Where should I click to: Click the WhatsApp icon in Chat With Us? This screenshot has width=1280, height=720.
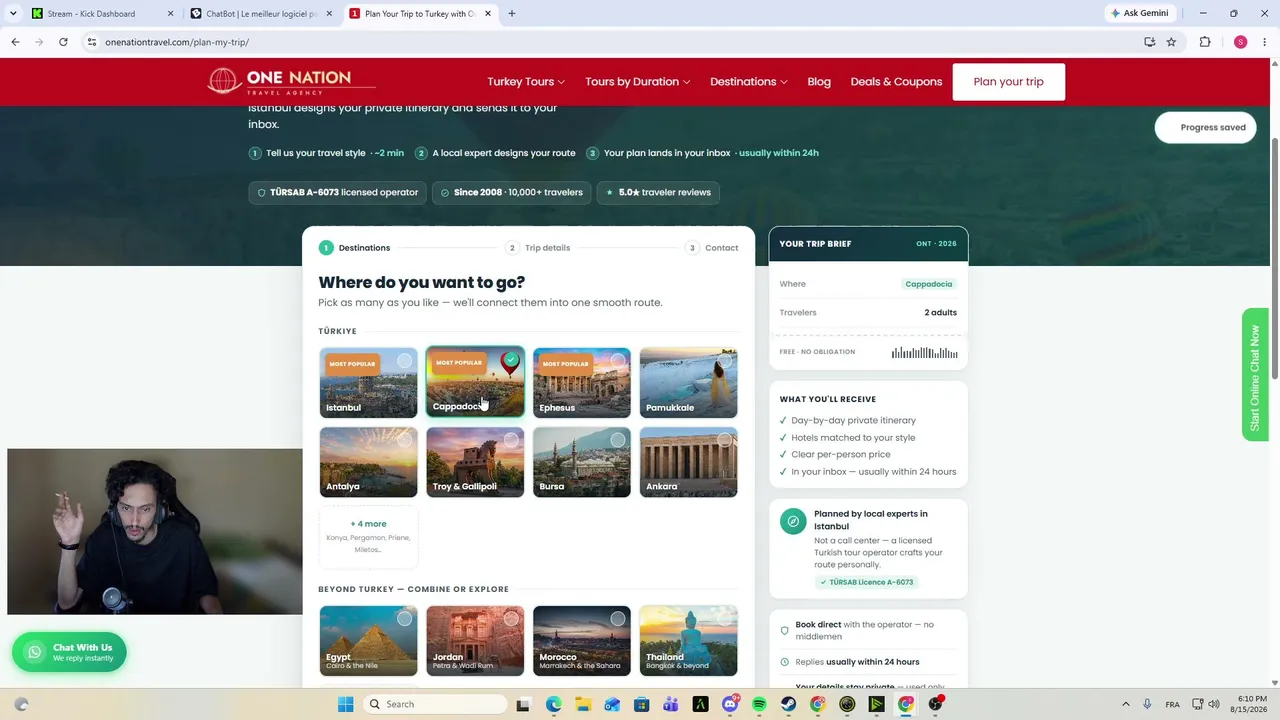(x=35, y=652)
